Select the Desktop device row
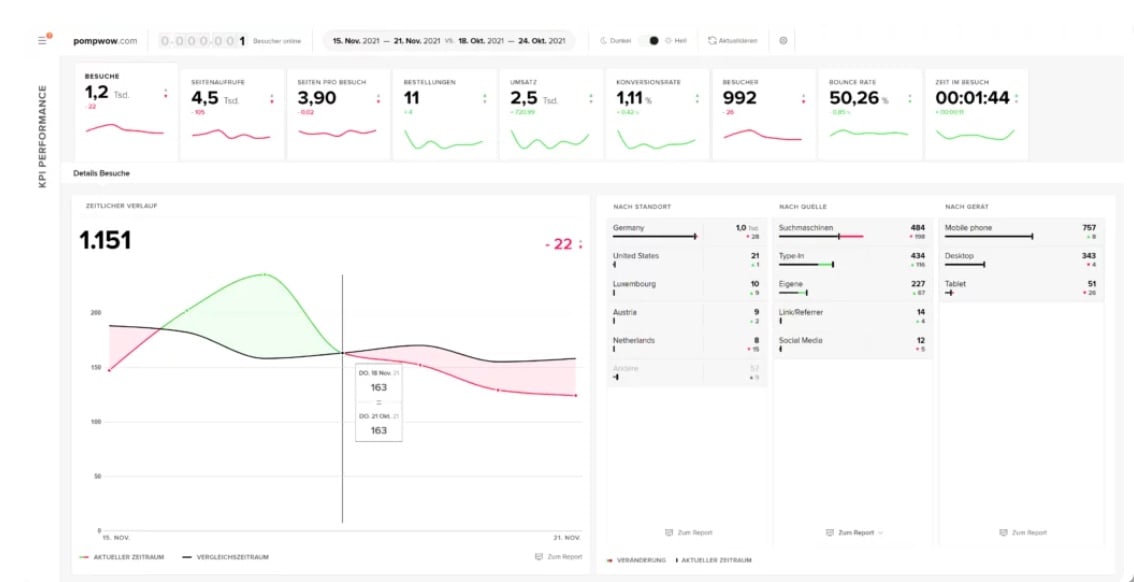Screen dimensions: 1134x582 tap(1022, 260)
